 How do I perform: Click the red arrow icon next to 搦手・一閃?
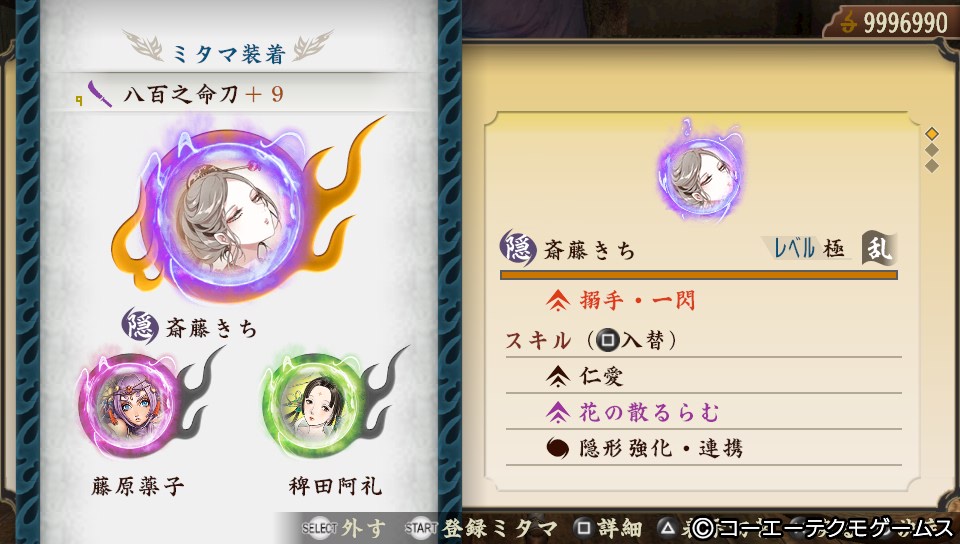coord(558,300)
